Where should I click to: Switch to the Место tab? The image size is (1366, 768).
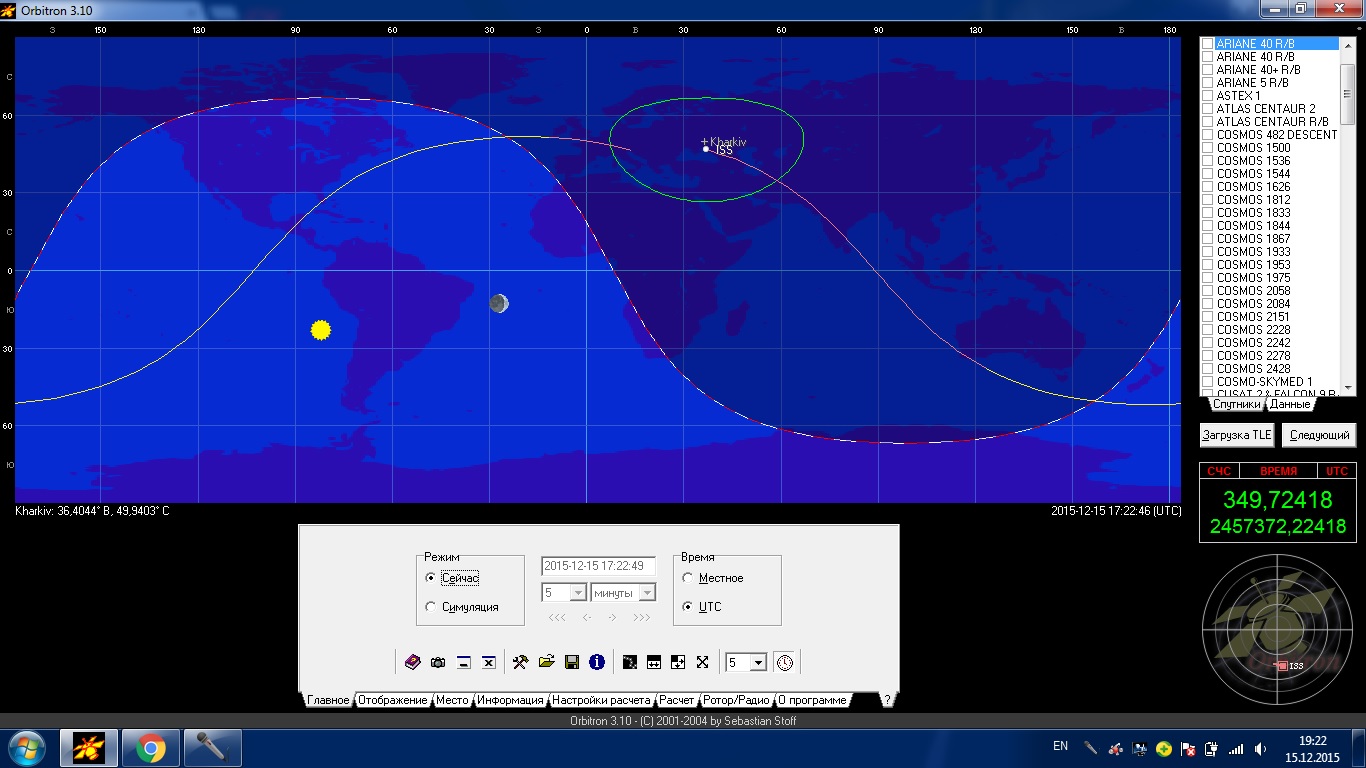click(452, 700)
